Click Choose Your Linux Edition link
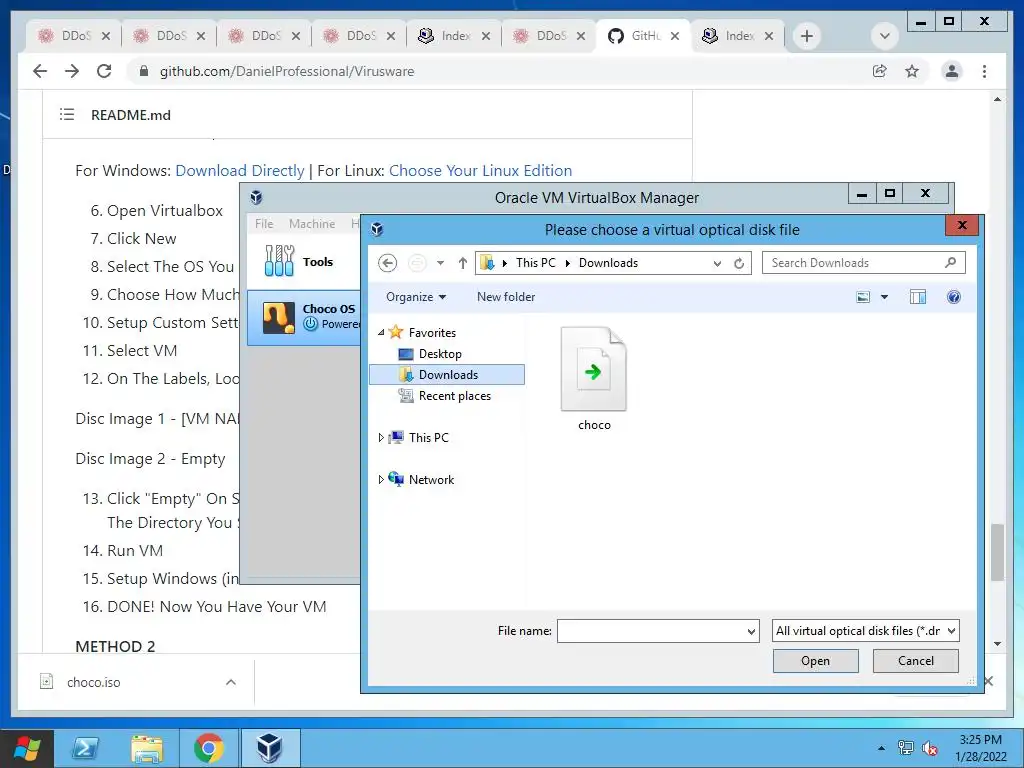Viewport: 1024px width, 768px height. (480, 170)
